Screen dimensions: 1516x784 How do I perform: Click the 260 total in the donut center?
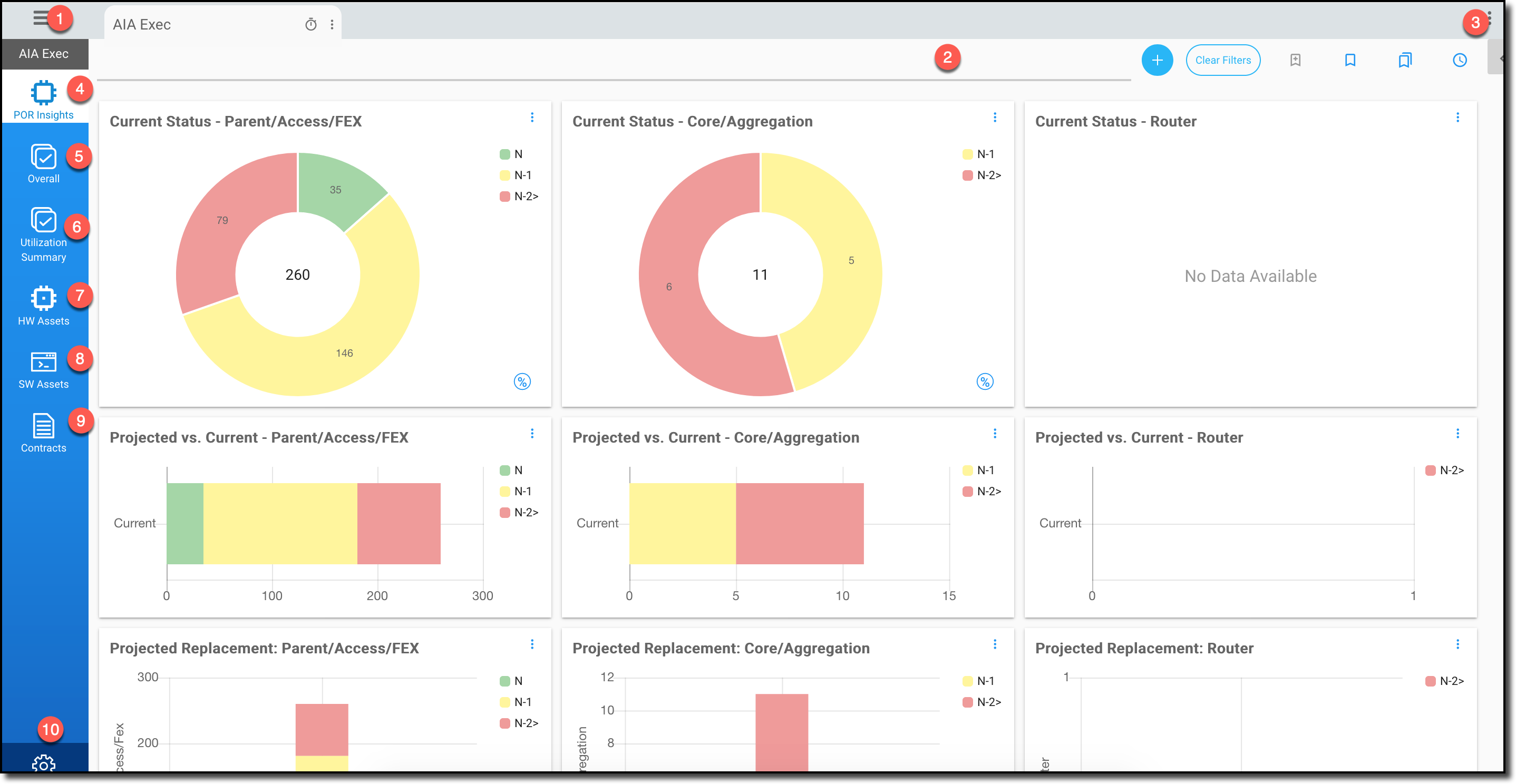[x=297, y=275]
